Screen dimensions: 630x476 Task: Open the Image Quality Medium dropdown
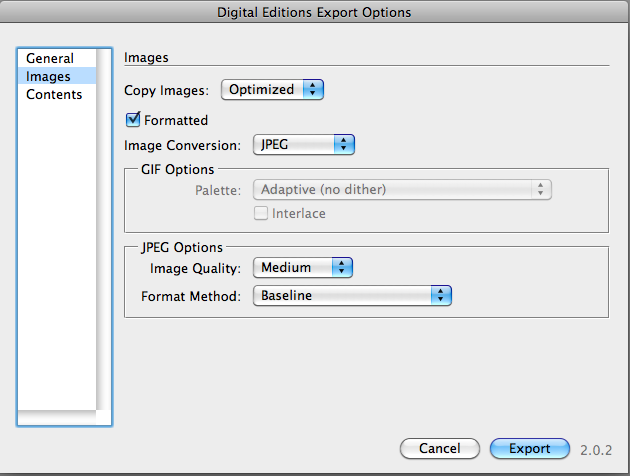(303, 267)
